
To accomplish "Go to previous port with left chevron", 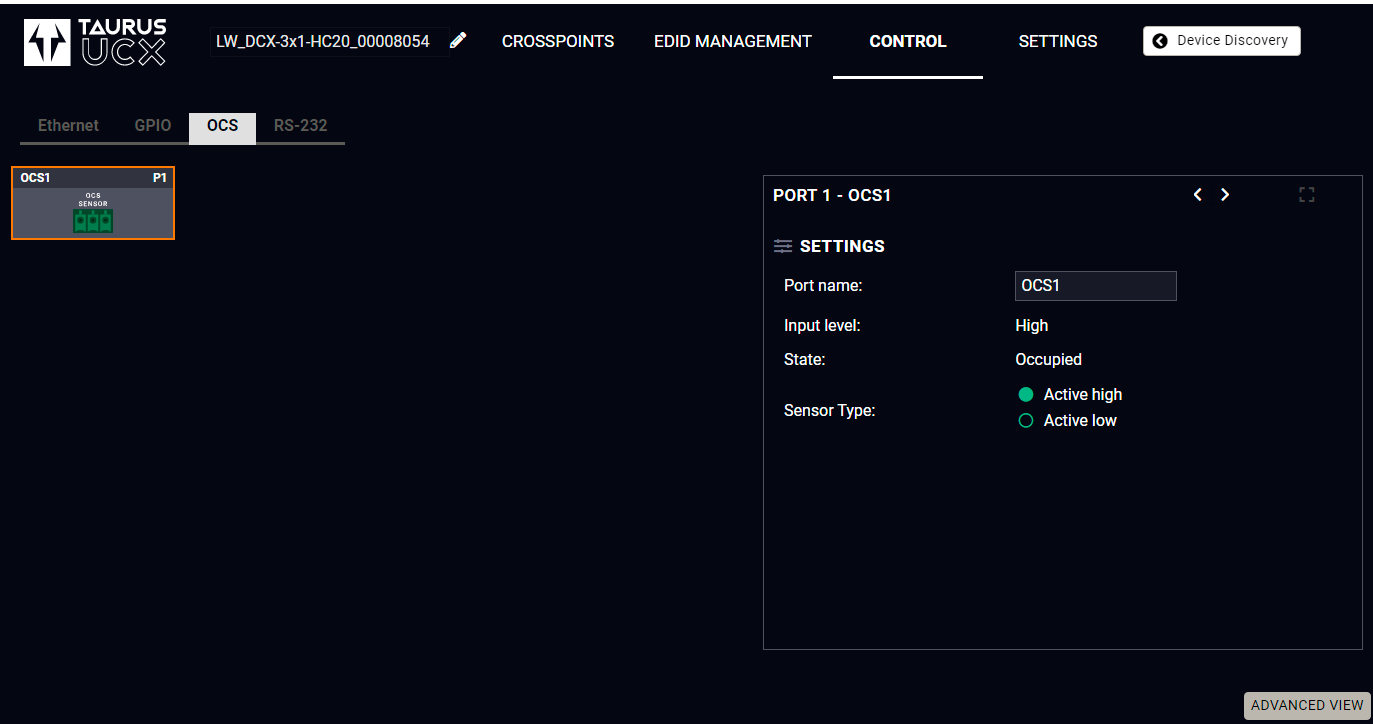I will click(1197, 195).
